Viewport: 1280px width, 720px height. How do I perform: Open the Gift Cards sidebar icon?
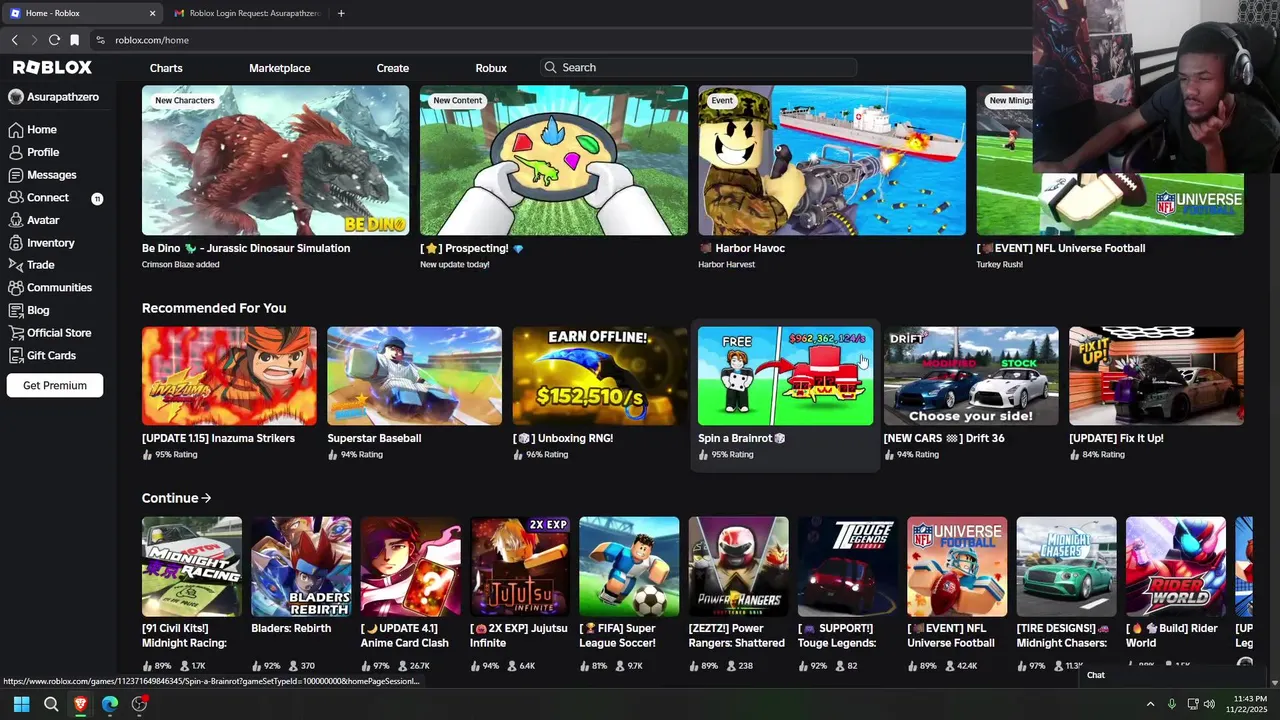coord(16,355)
